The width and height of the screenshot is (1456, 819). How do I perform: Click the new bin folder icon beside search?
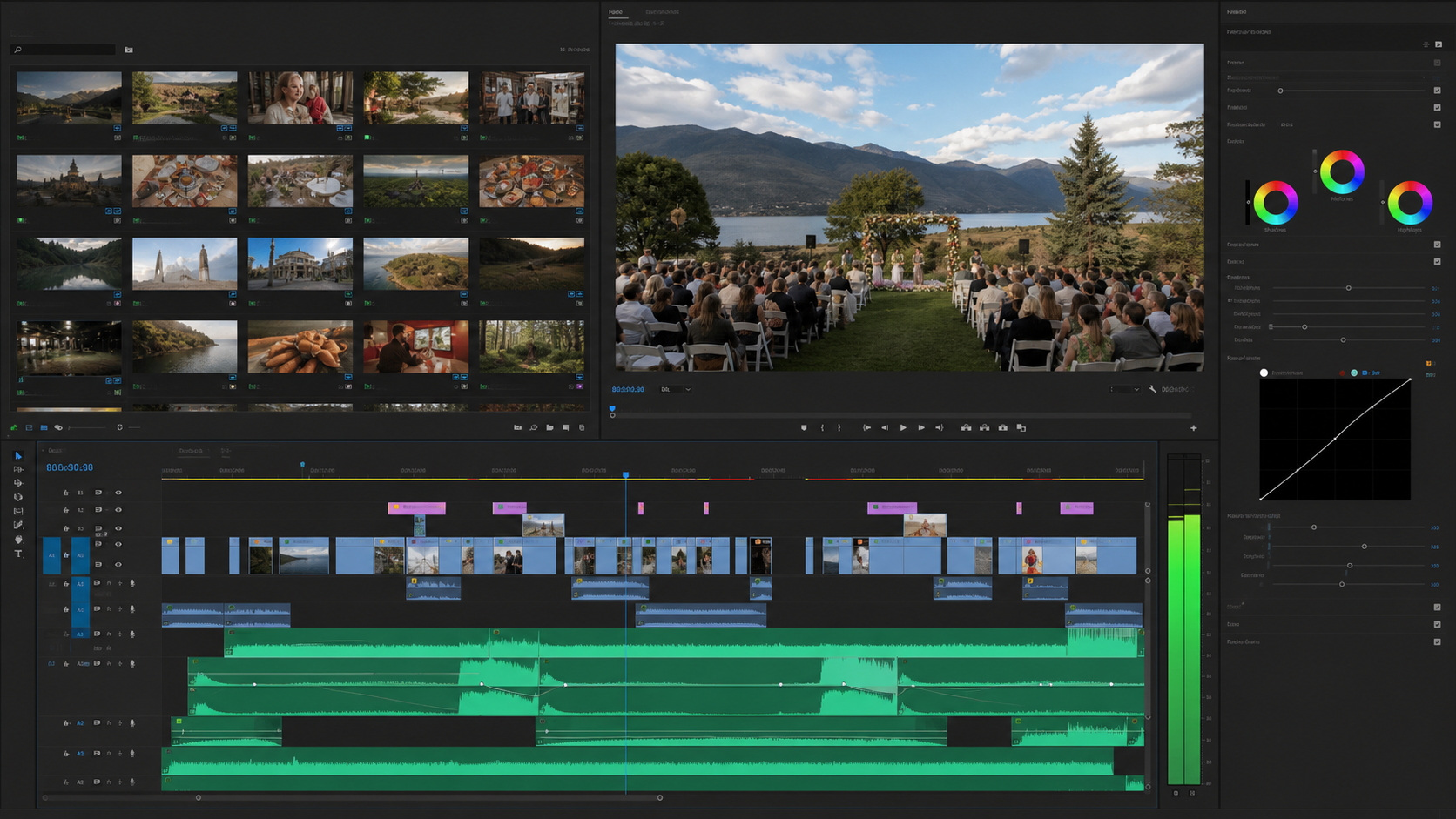tap(129, 50)
